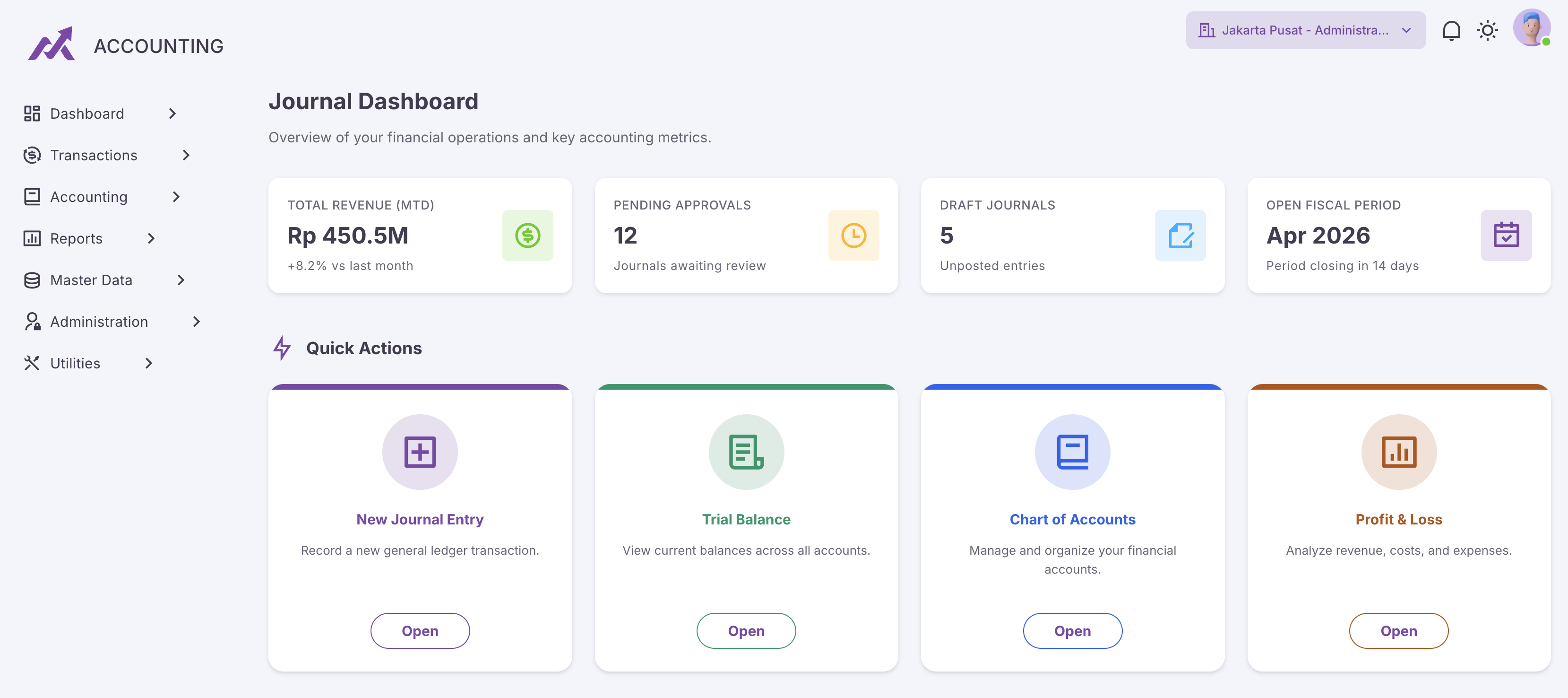The image size is (1568, 698).
Task: Expand the Transactions menu chevron
Action: (186, 155)
